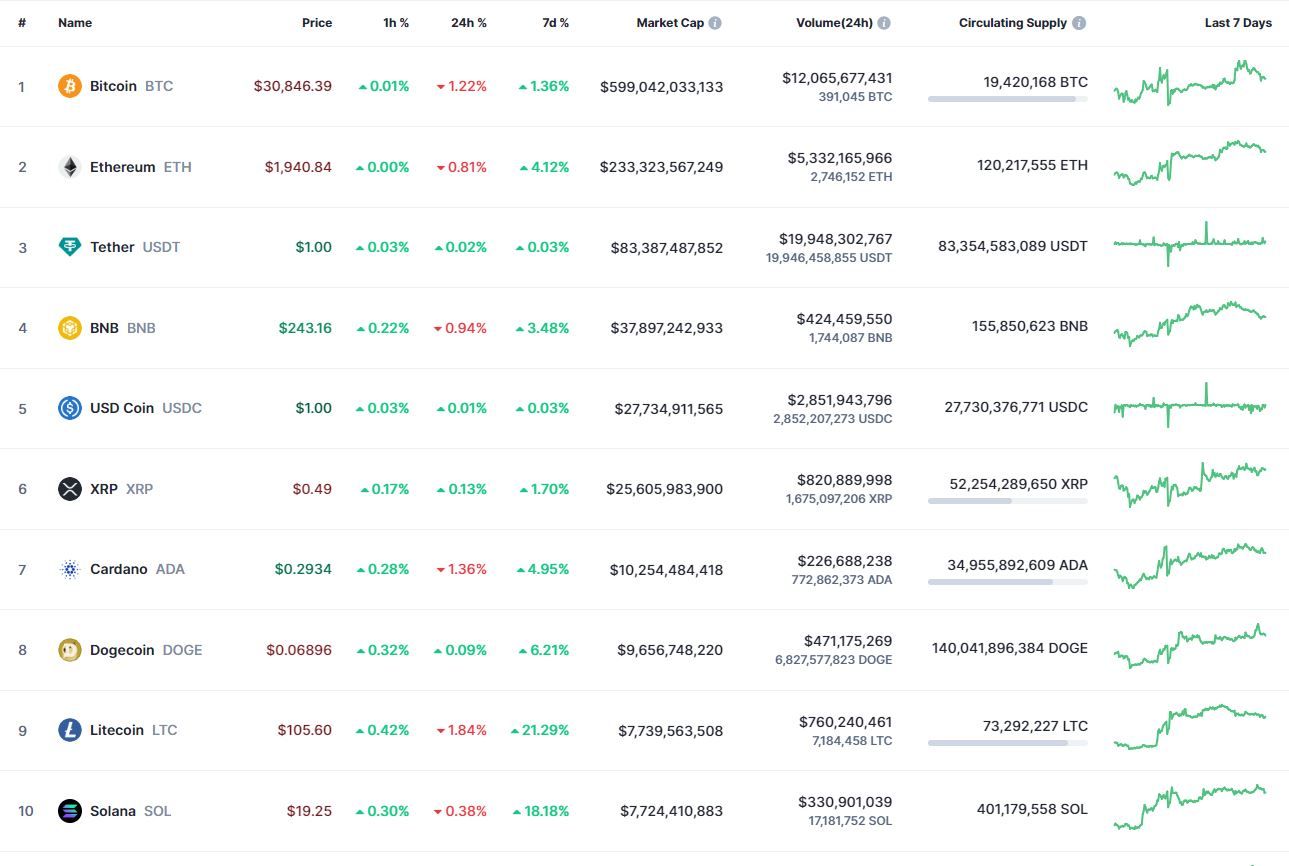Image resolution: width=1289 pixels, height=866 pixels.
Task: Open the Cardano ADA coin page
Action: coord(137,569)
